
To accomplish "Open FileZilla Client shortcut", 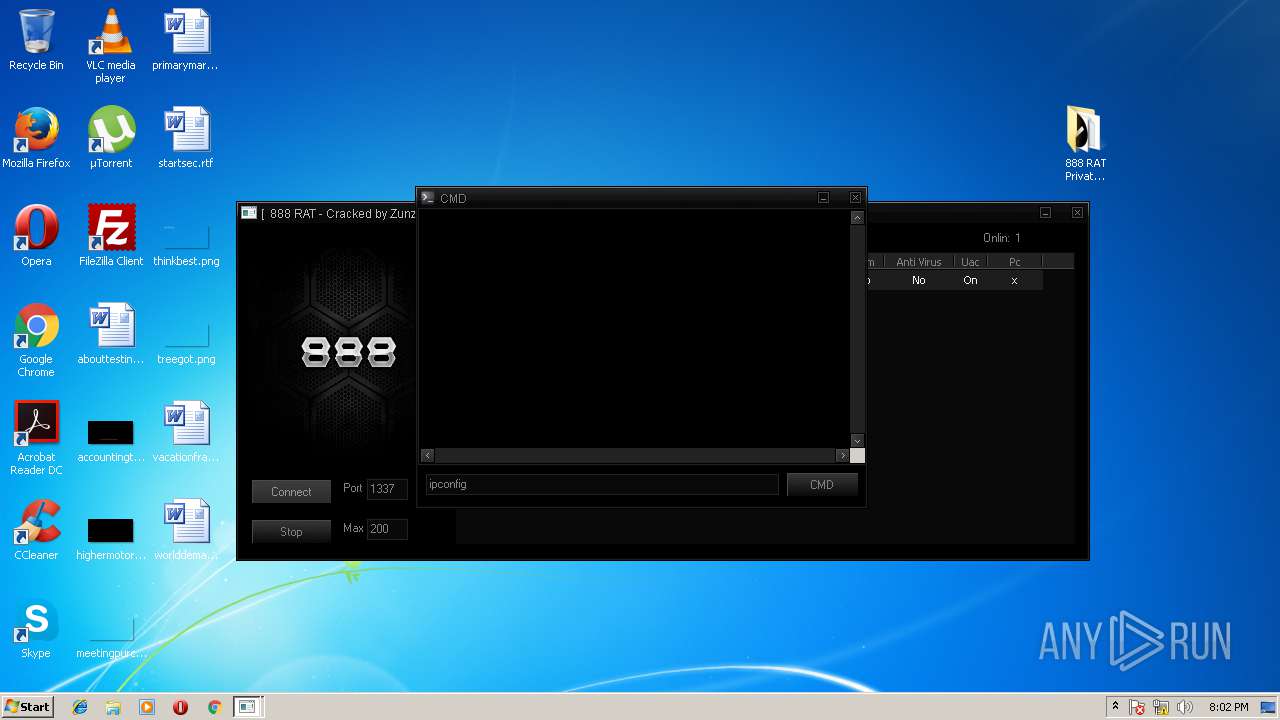I will 111,236.
